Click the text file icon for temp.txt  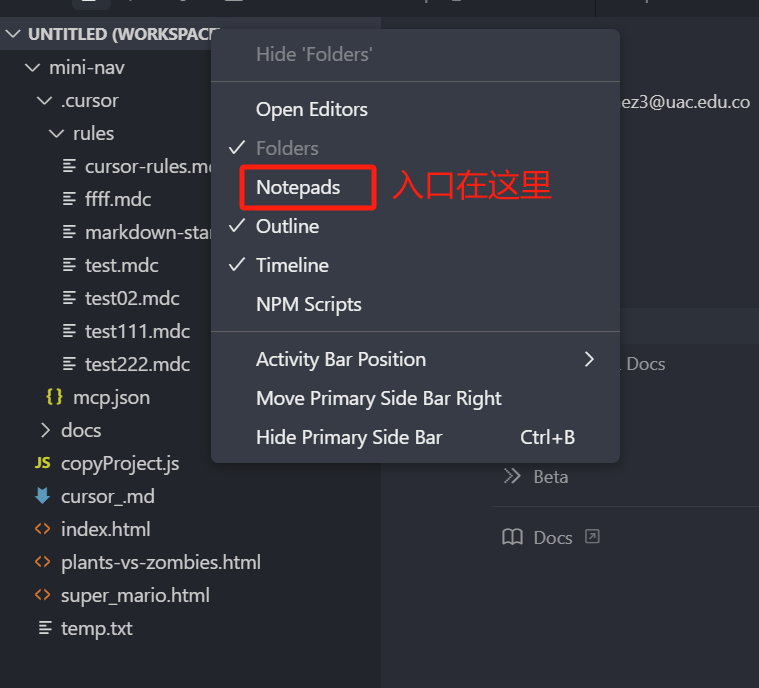coord(45,628)
